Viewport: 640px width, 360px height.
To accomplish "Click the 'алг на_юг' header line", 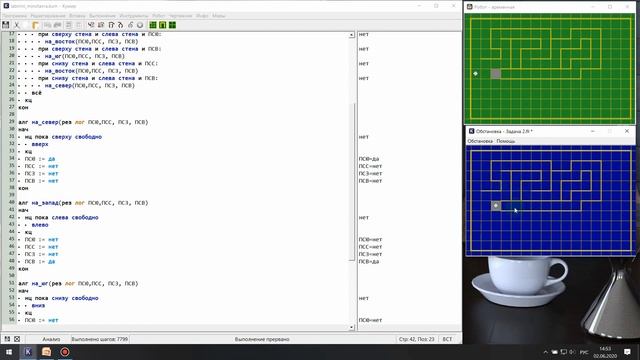I will [78, 283].
